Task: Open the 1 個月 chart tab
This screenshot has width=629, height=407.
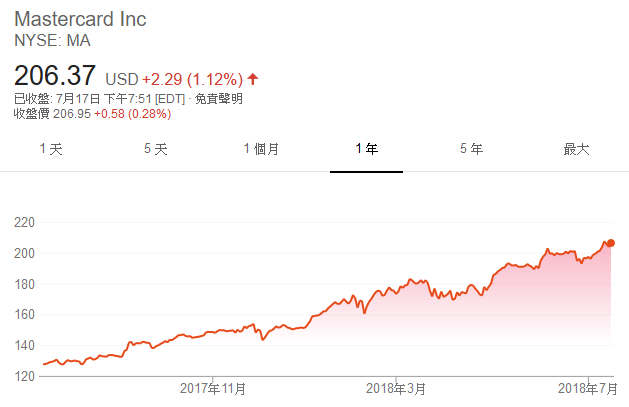Action: point(261,149)
